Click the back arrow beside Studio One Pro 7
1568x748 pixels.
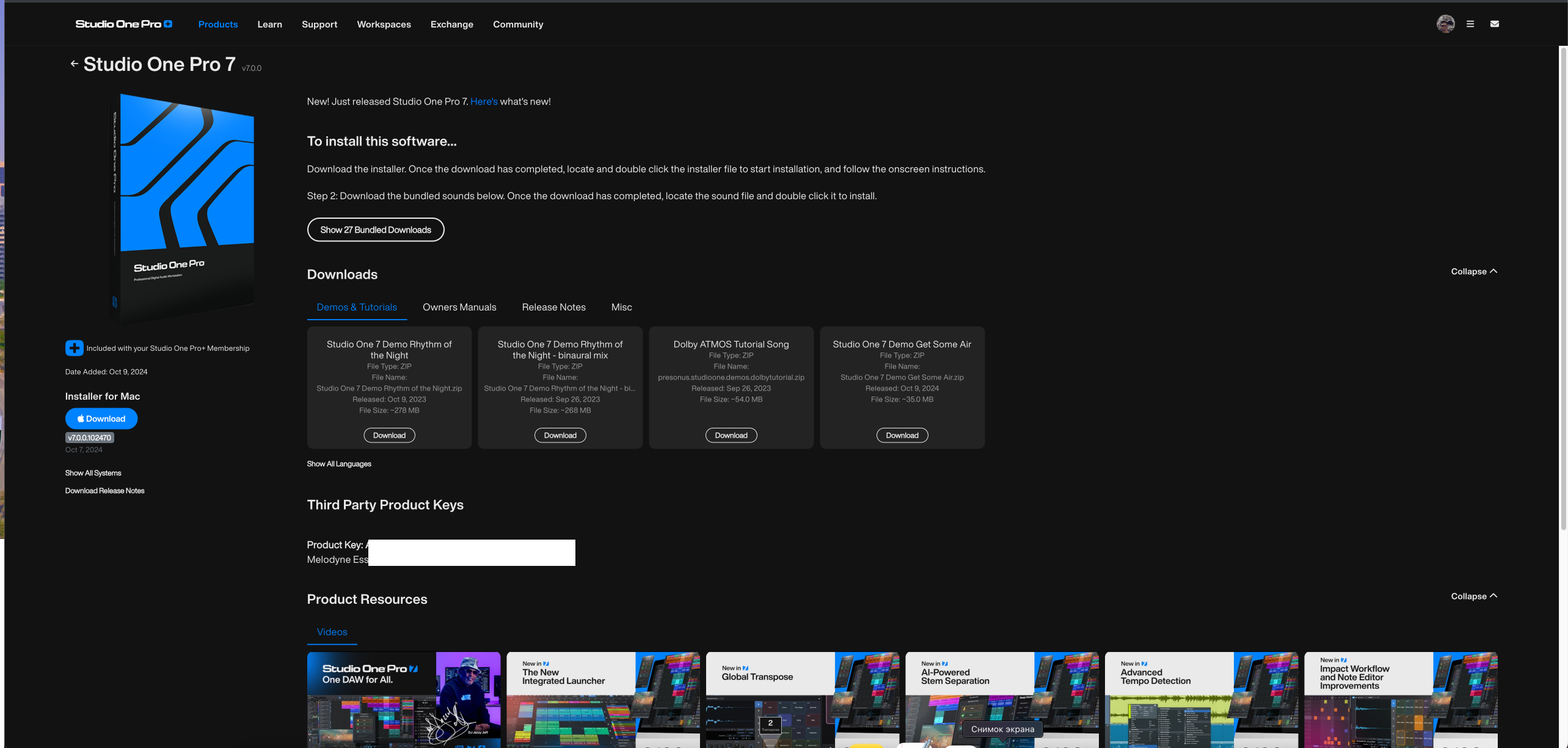(74, 64)
